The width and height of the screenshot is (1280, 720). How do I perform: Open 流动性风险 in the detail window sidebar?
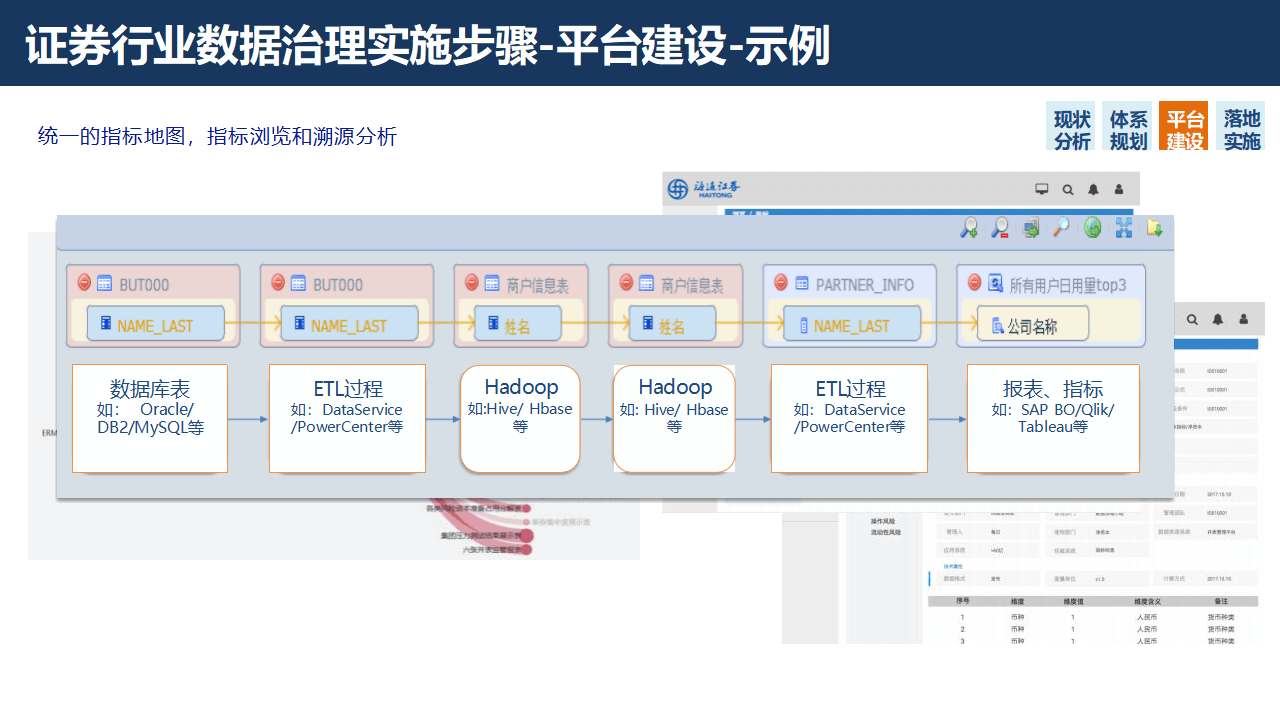(886, 532)
